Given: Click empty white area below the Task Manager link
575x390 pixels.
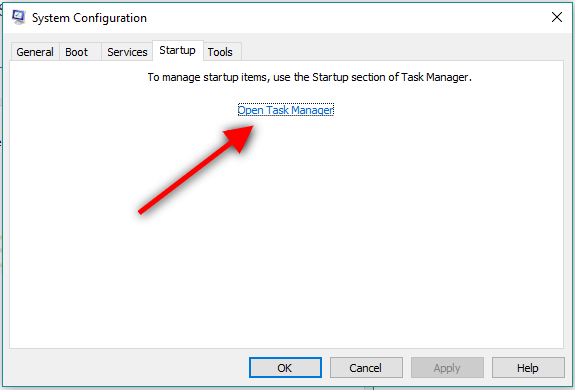Looking at the screenshot, I should (x=286, y=238).
